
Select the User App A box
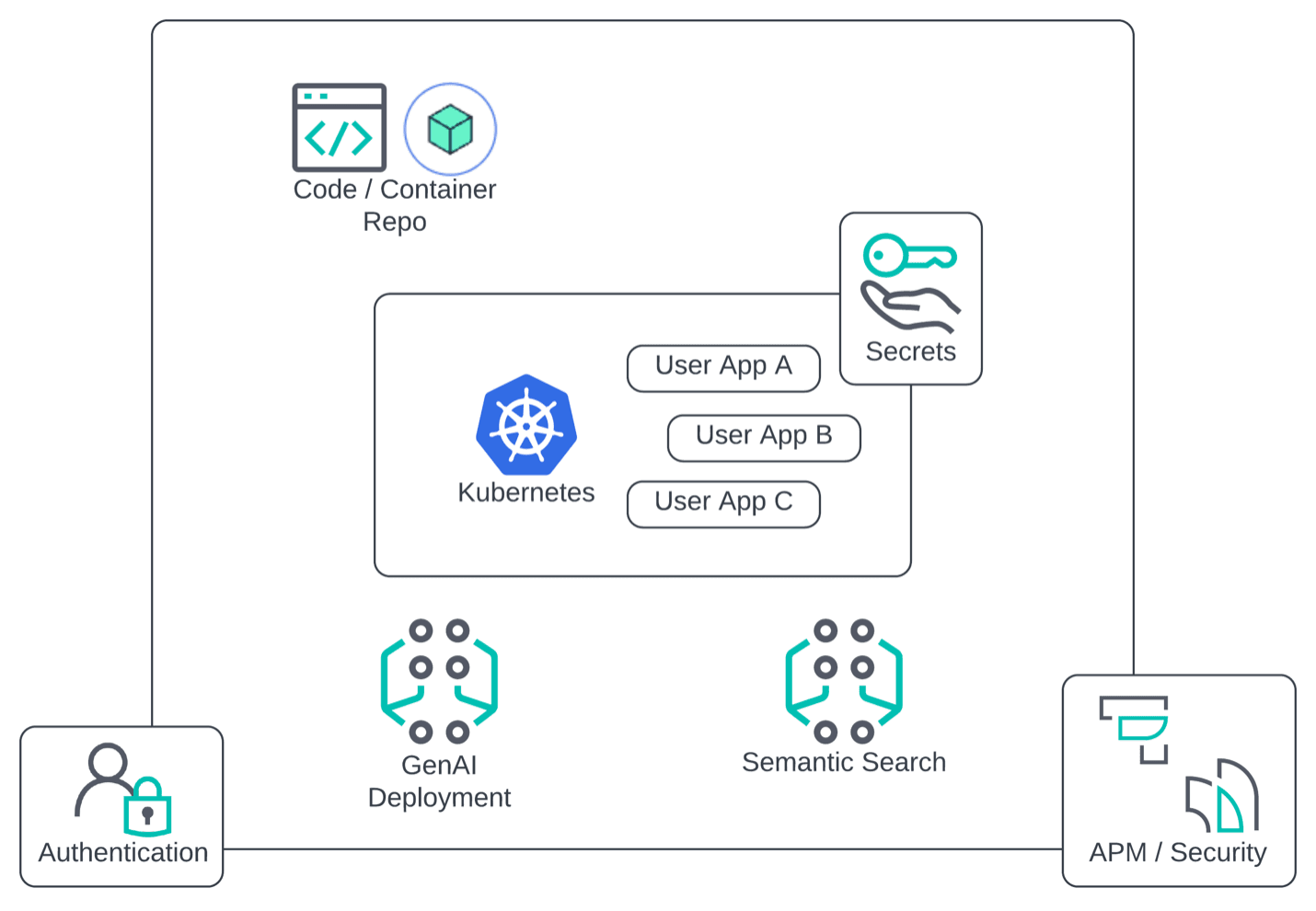[x=723, y=367]
